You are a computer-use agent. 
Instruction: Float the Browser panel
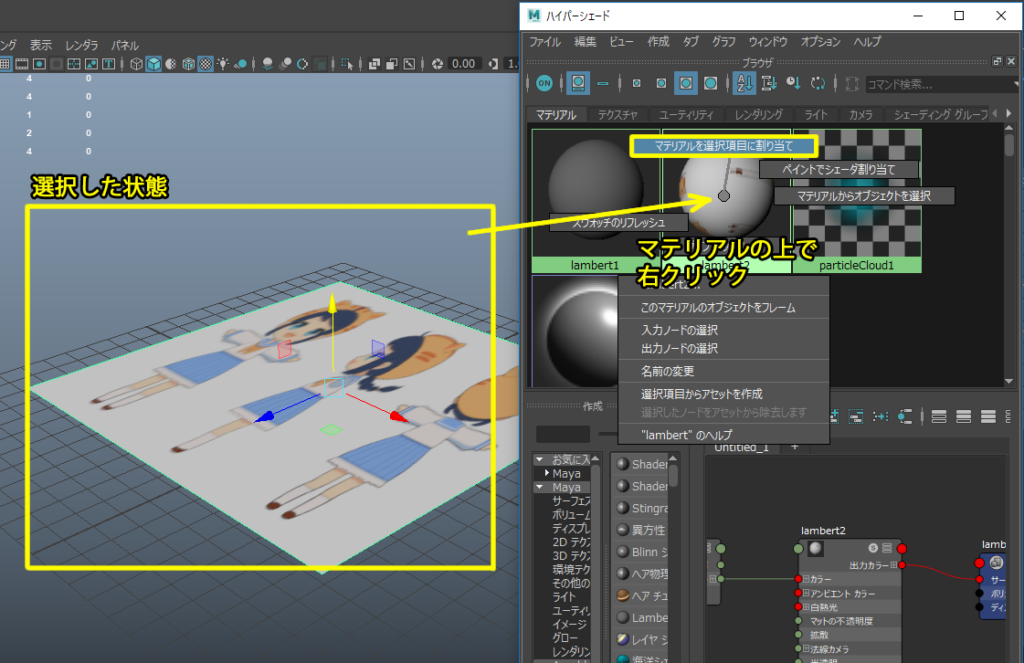click(x=997, y=61)
